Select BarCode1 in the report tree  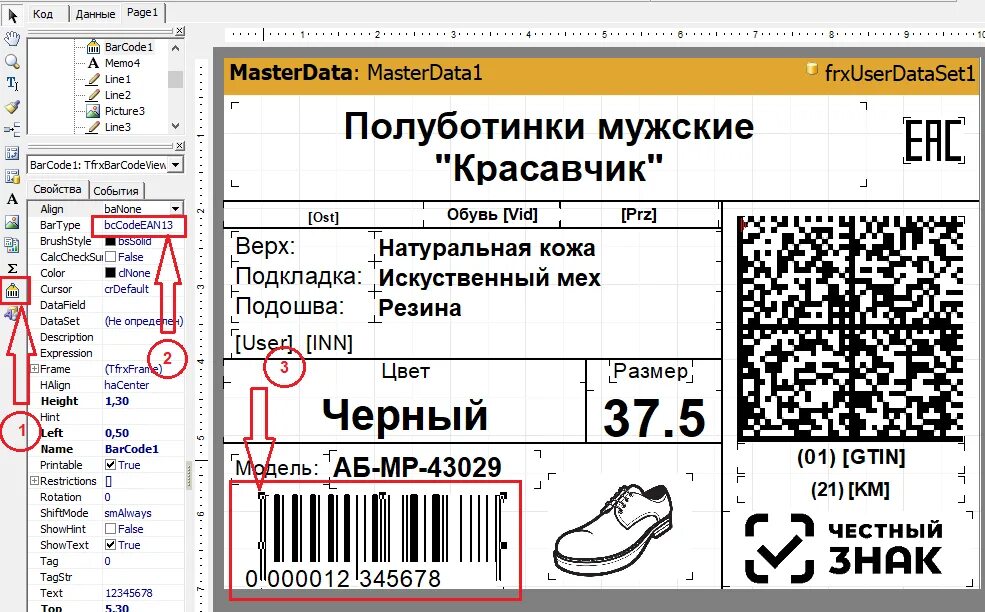coord(128,47)
